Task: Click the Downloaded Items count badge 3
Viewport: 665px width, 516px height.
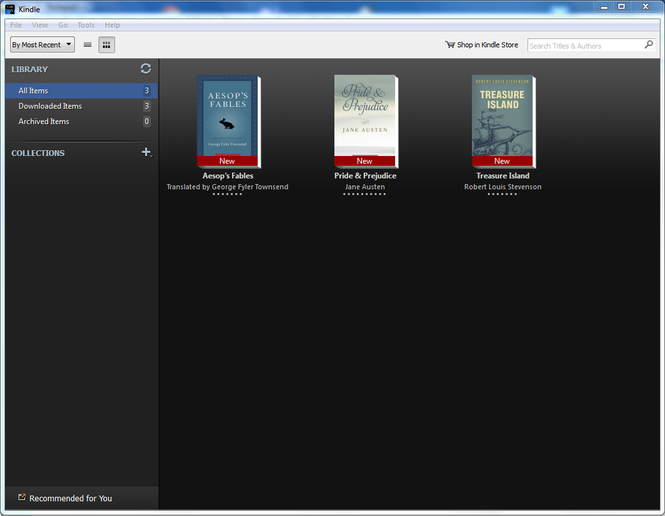Action: [x=147, y=106]
